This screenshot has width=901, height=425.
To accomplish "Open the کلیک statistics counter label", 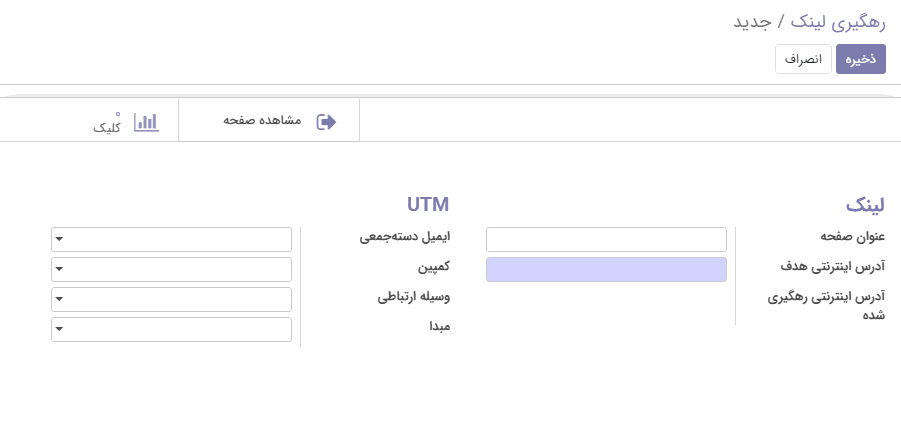I will point(107,128).
